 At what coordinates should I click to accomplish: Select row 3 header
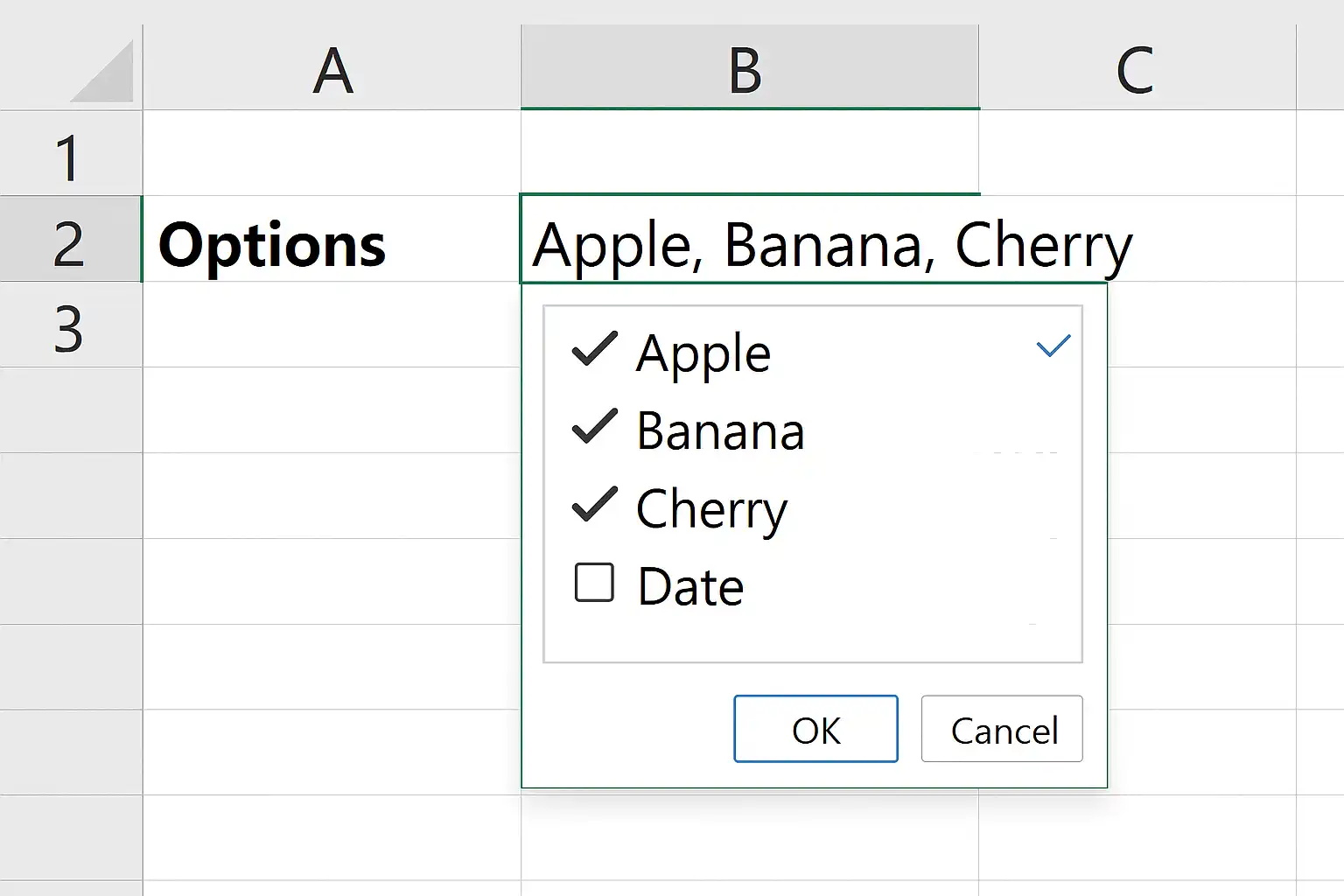[x=70, y=325]
